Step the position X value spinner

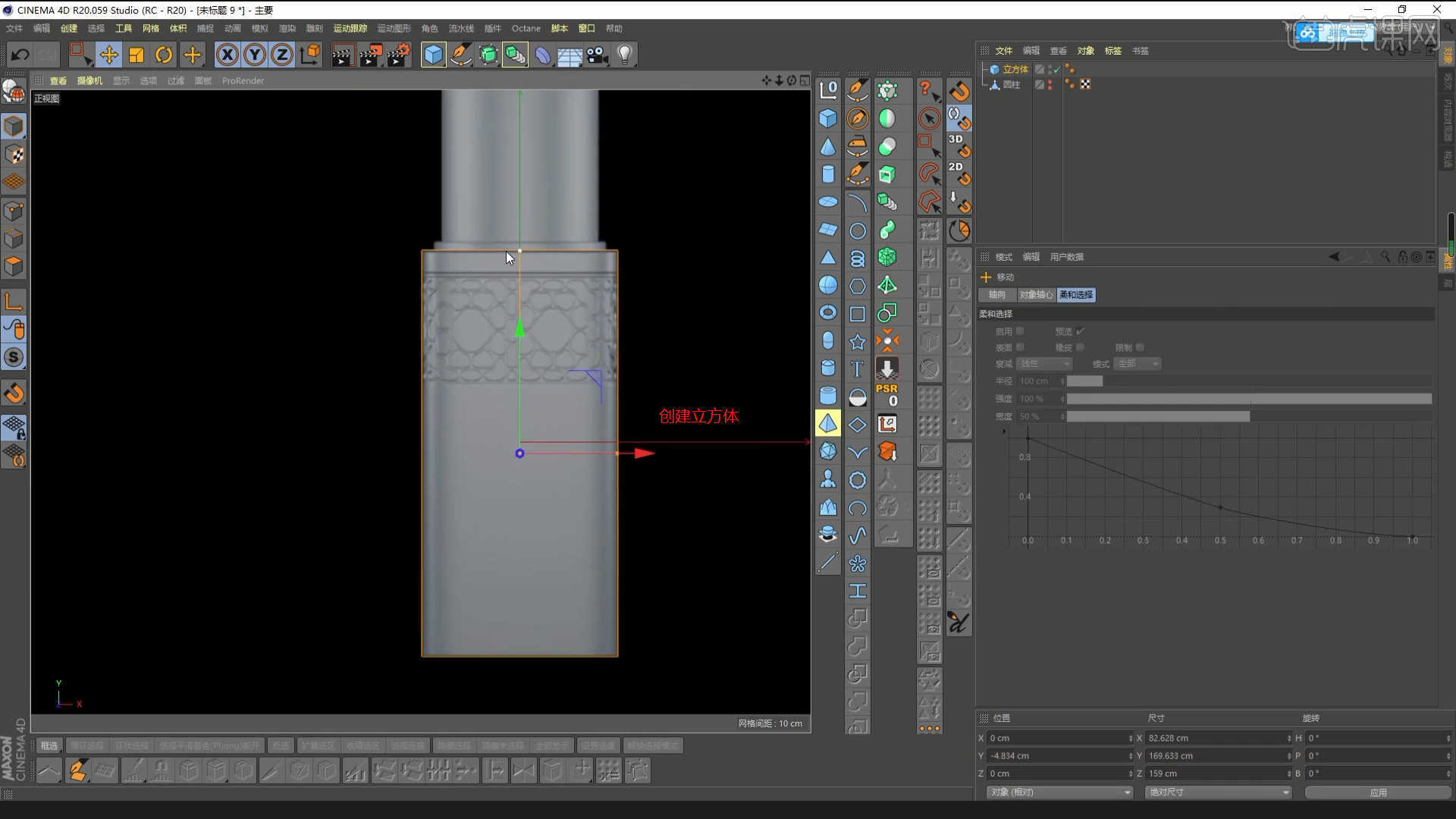pyautogui.click(x=1131, y=738)
